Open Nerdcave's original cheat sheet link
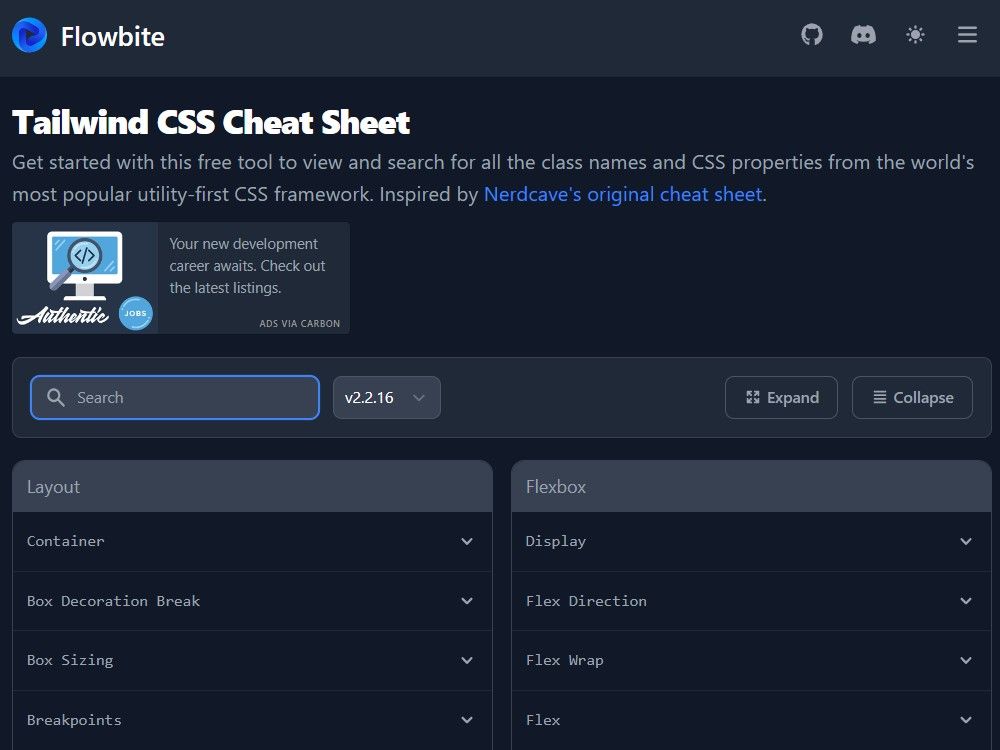This screenshot has height=750, width=1000. click(622, 194)
